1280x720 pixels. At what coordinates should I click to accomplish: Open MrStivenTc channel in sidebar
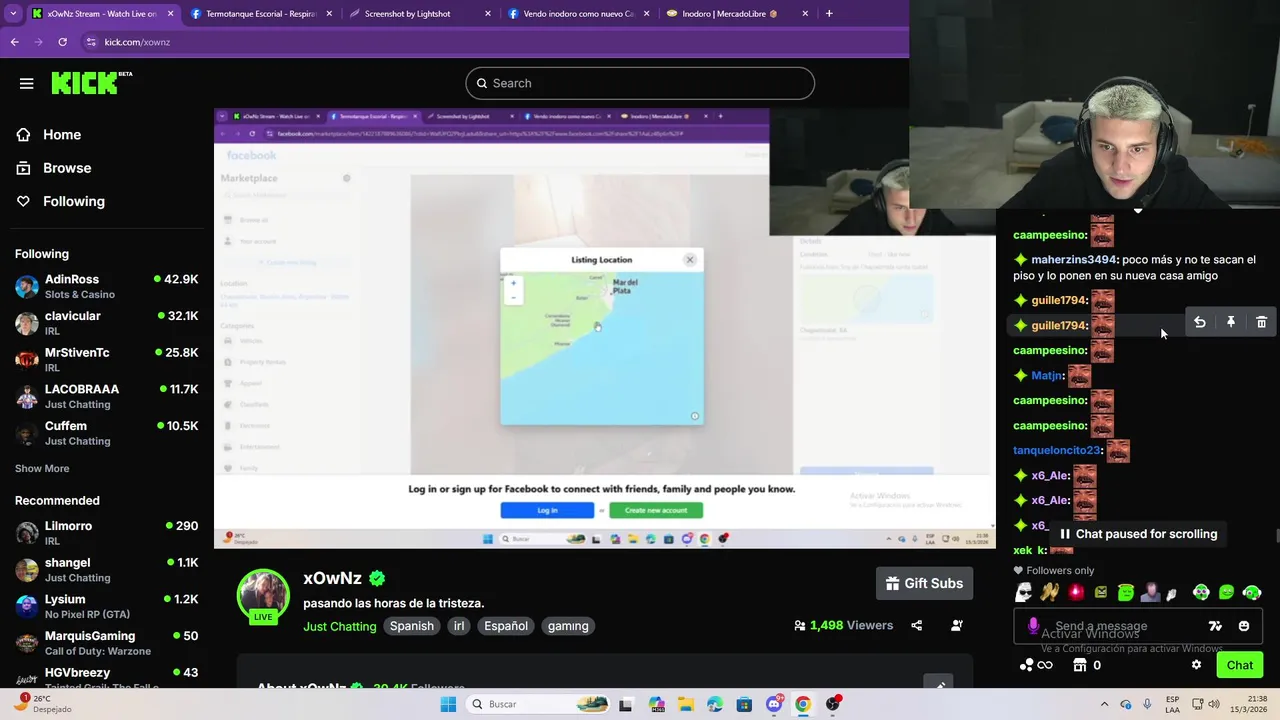[x=106, y=360]
